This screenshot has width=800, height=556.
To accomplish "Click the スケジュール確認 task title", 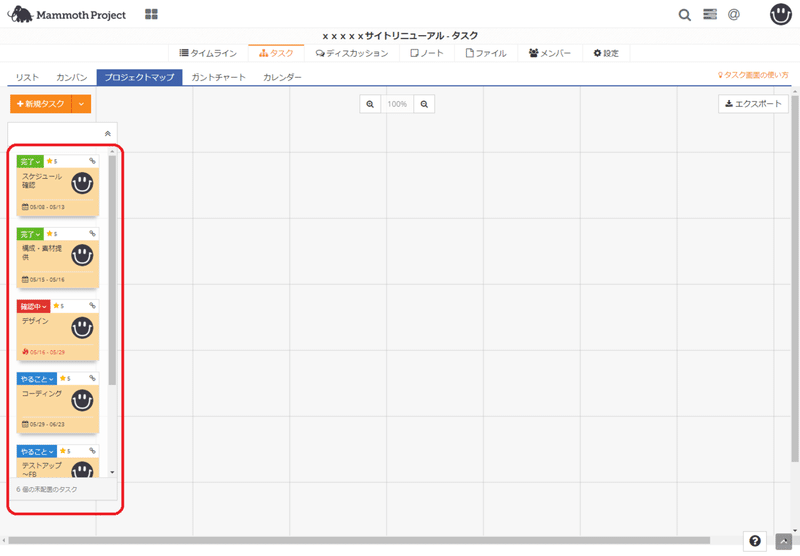I will [x=42, y=181].
